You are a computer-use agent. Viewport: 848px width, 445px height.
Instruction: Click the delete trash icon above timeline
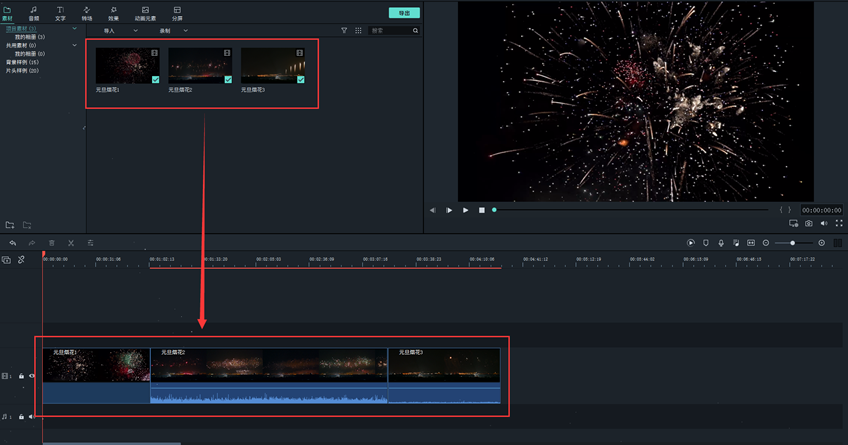pyautogui.click(x=52, y=243)
